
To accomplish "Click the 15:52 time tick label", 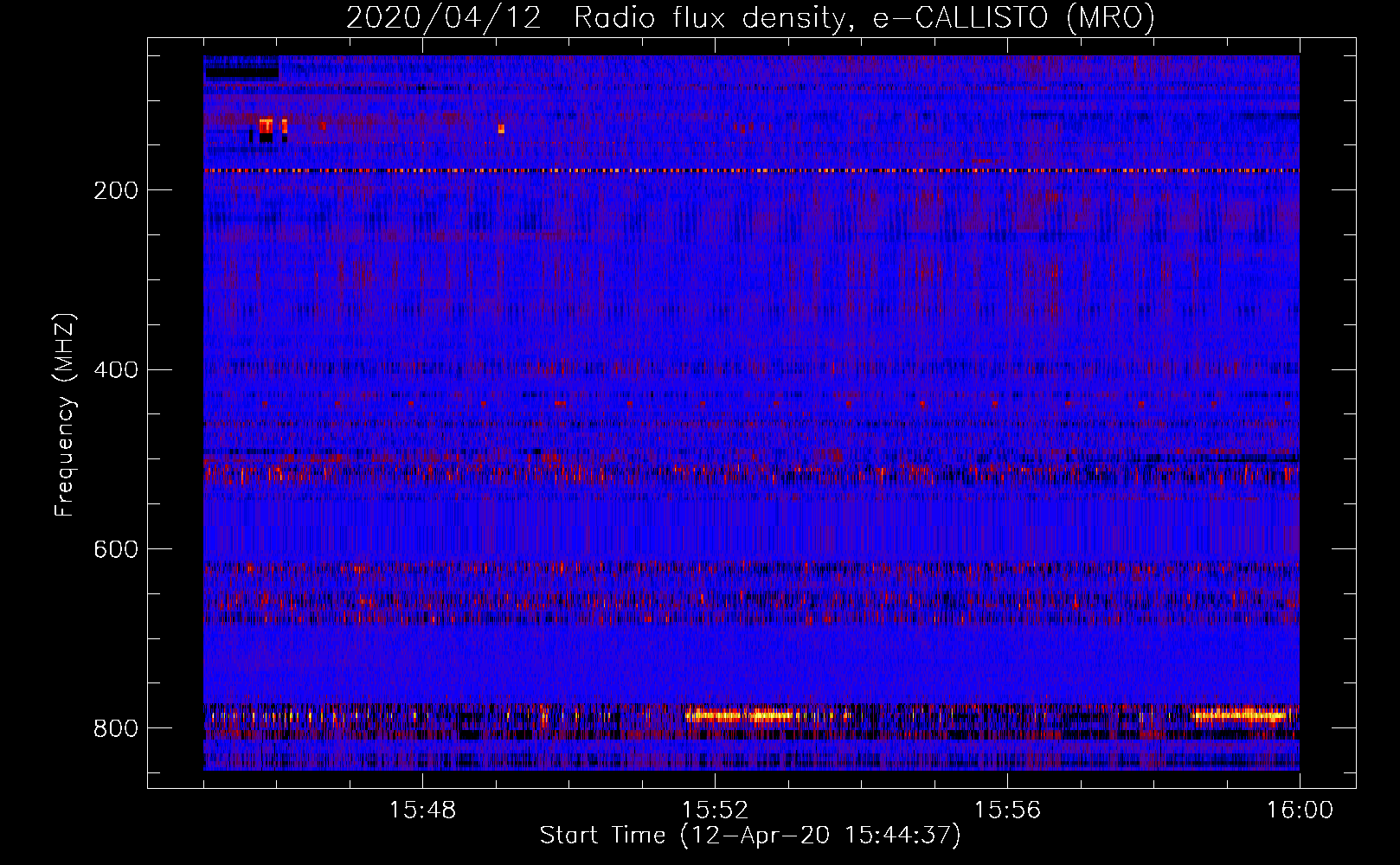I will 715,811.
